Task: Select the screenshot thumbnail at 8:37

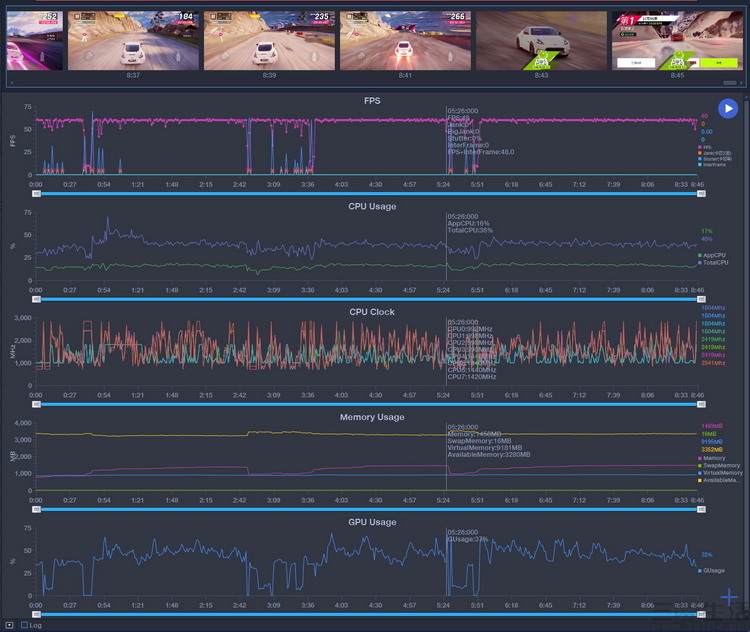Action: [133, 41]
